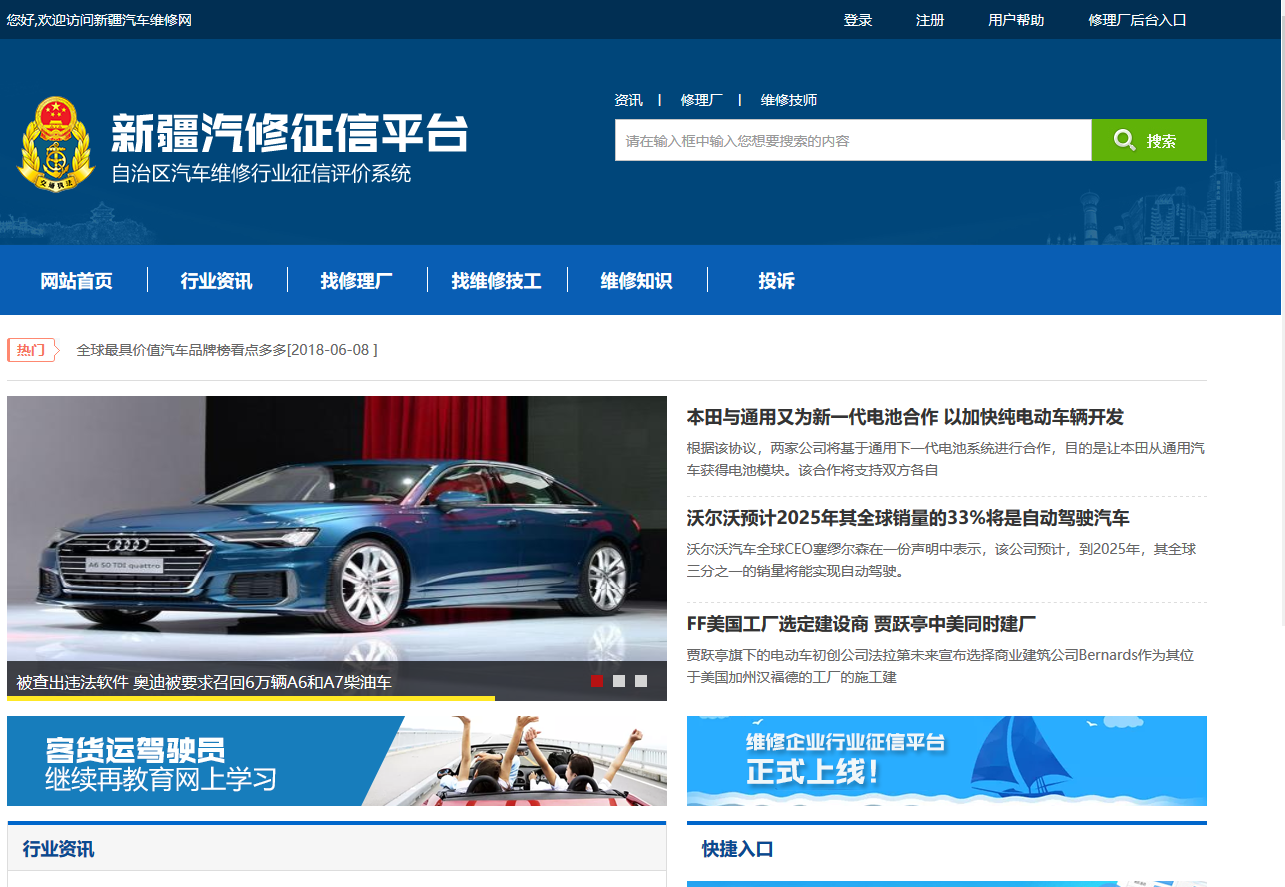Click the 新疆汽修征信平台 site title
Viewport: 1285px width, 887px height.
point(289,133)
